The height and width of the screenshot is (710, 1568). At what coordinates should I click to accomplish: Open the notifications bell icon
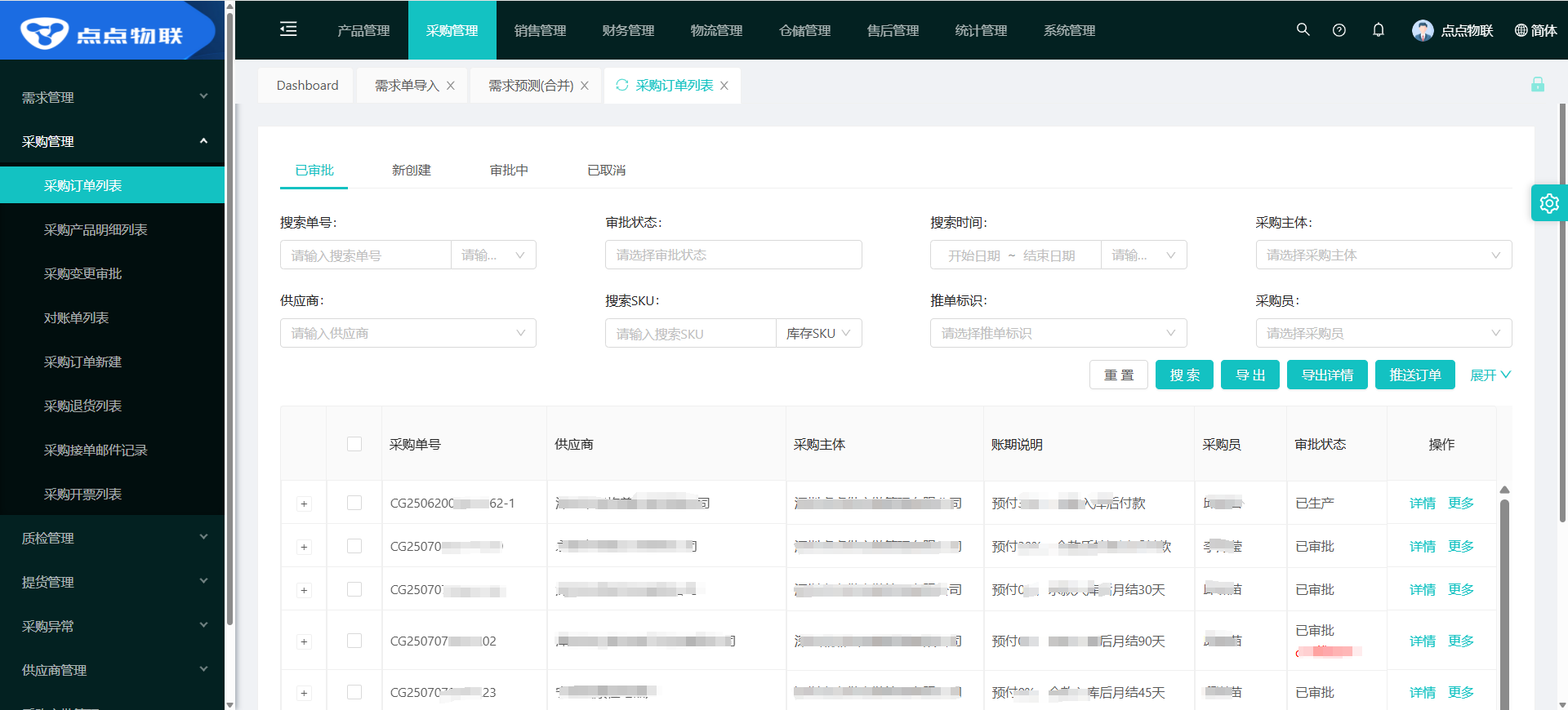point(1378,30)
